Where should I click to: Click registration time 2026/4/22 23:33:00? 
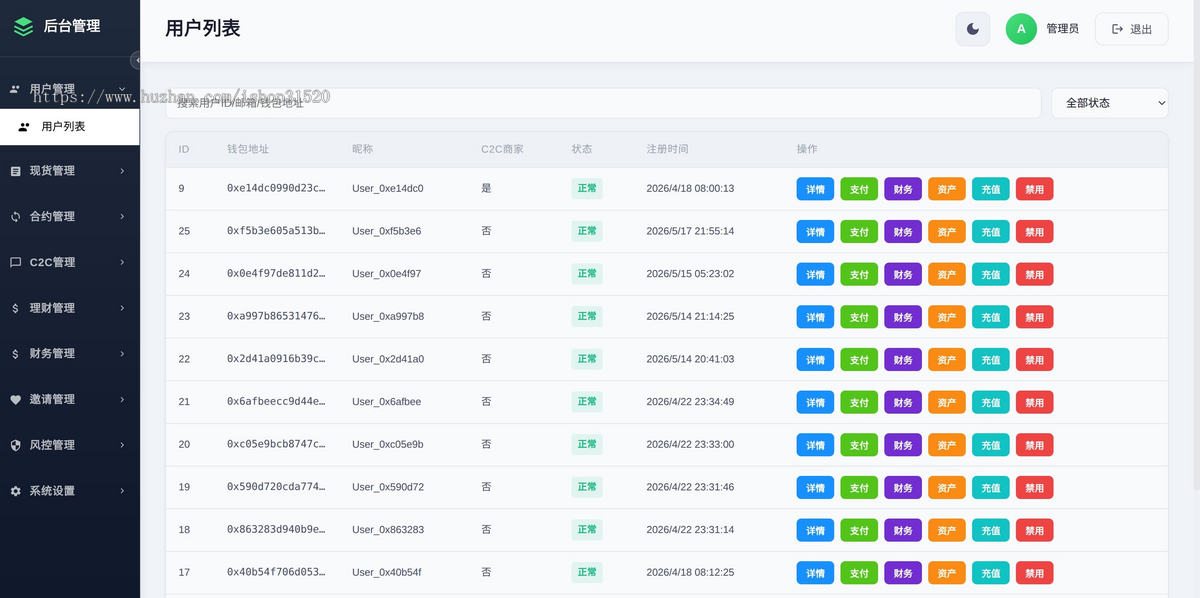pos(690,444)
